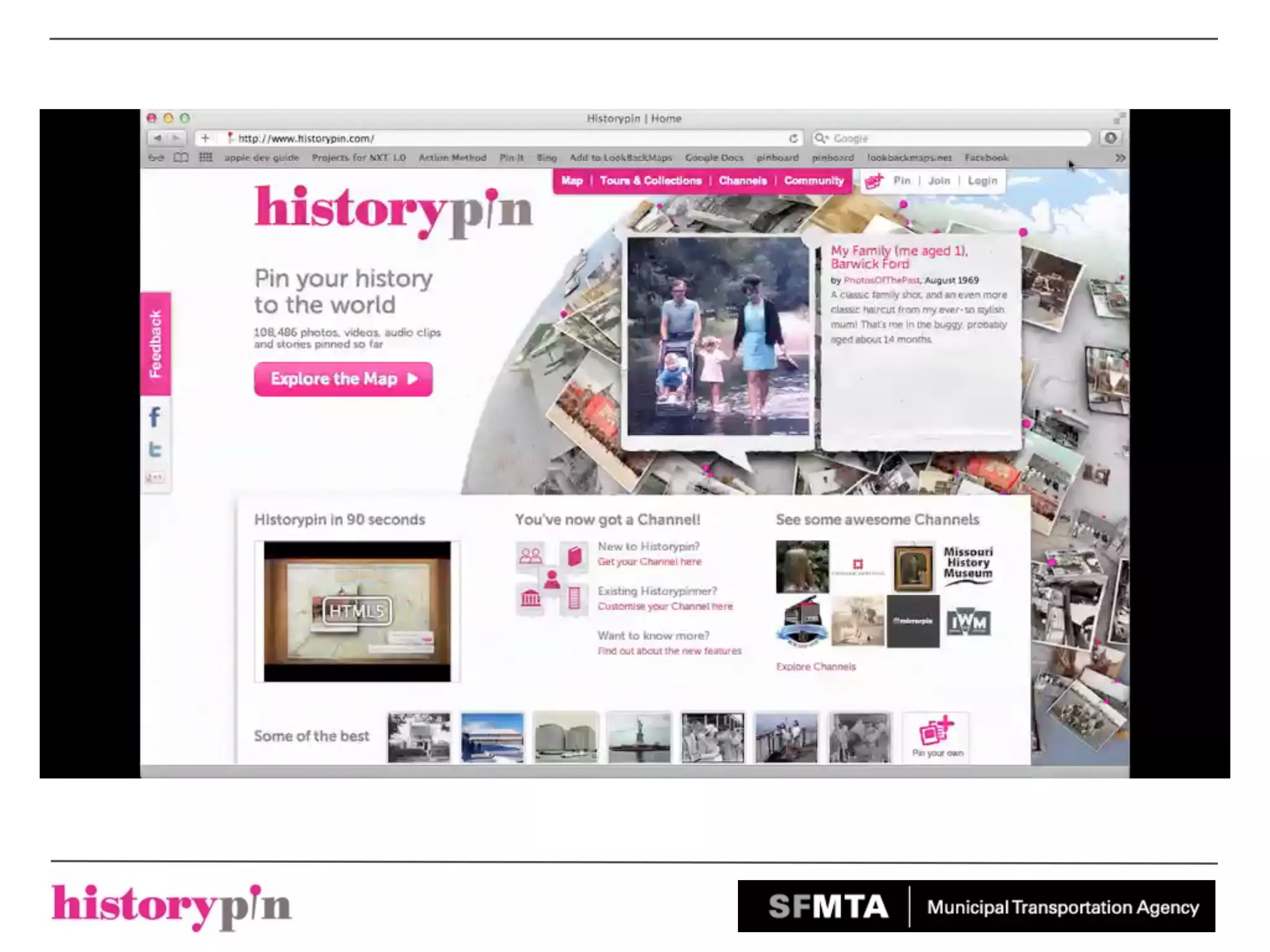Open the lookbackmaps.net bookmark
1270x952 pixels.
click(x=909, y=158)
